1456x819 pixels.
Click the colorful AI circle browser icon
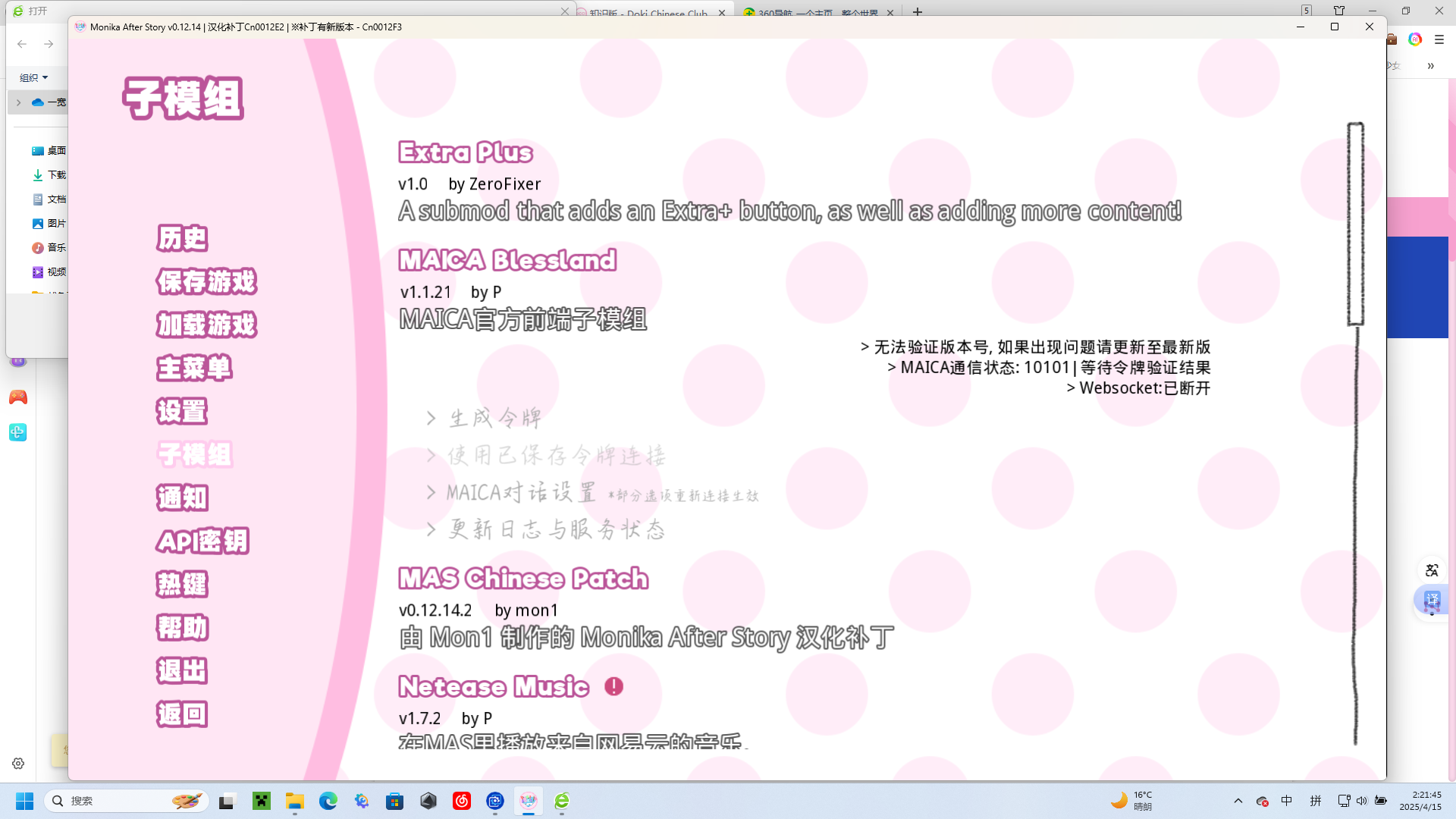tap(1415, 39)
